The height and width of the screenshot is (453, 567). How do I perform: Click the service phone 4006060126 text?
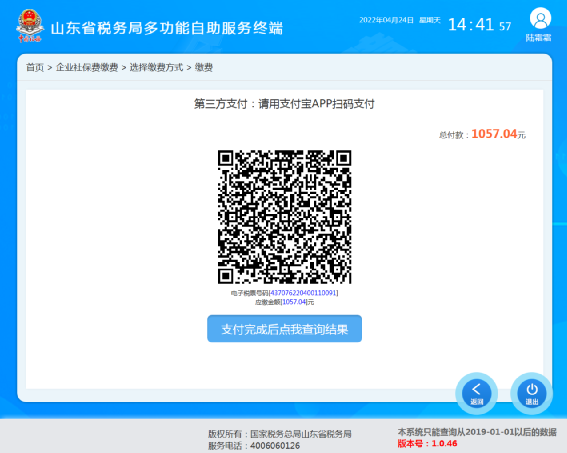click(254, 446)
